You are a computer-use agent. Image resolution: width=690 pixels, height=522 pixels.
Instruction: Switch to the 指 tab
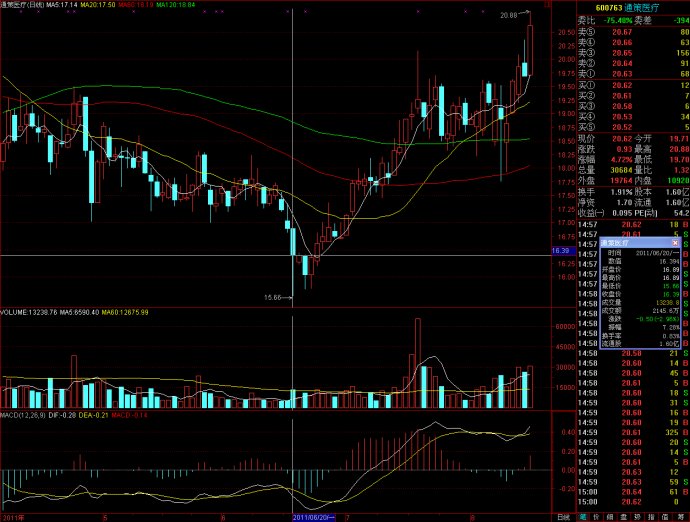click(651, 517)
